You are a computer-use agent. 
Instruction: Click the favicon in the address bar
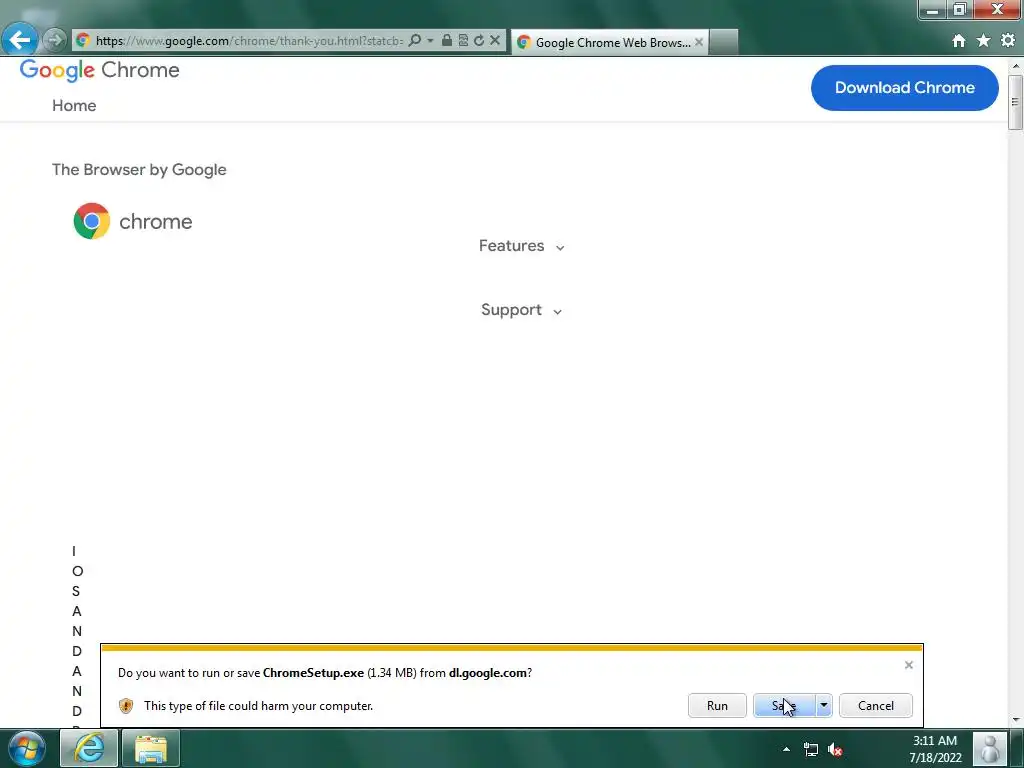pos(82,40)
